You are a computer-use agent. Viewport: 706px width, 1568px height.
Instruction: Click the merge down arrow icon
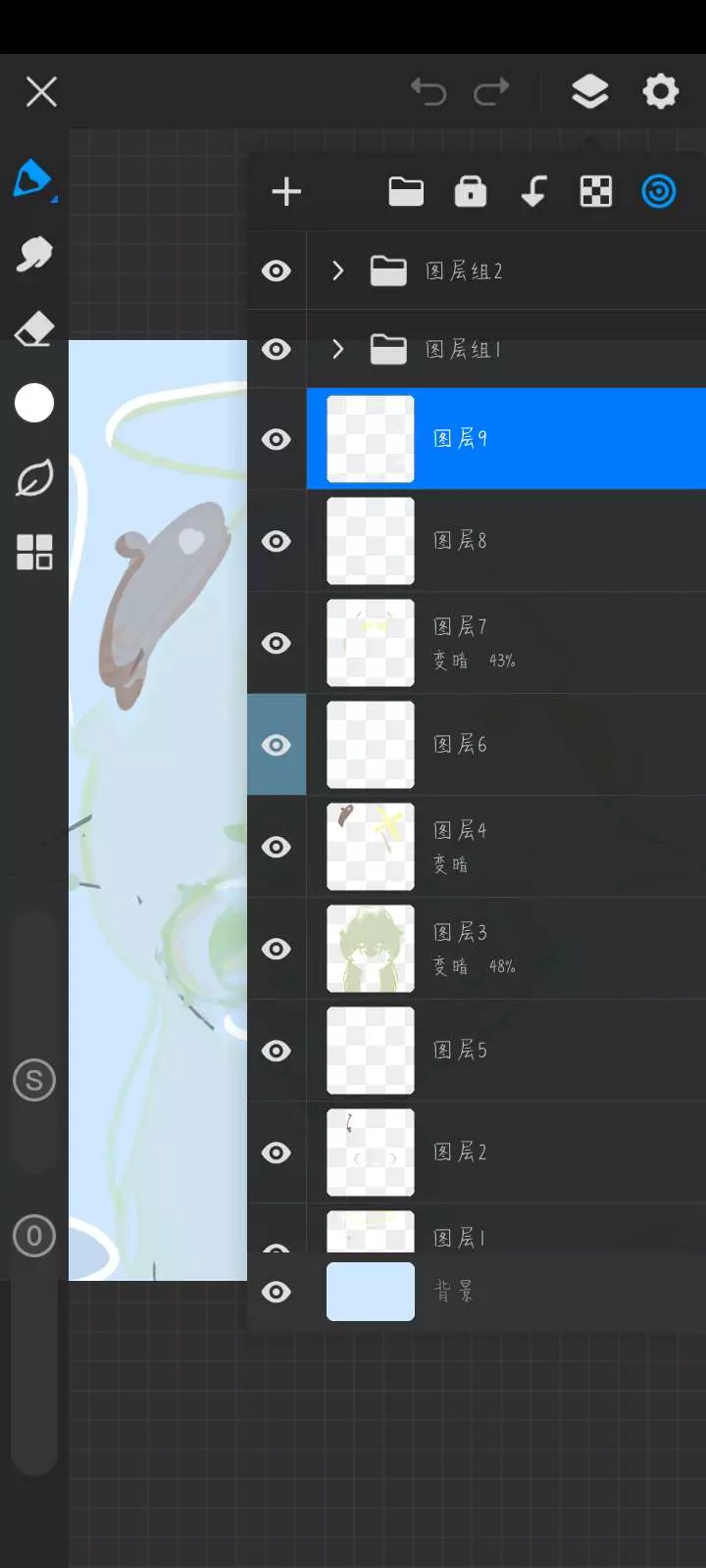533,191
